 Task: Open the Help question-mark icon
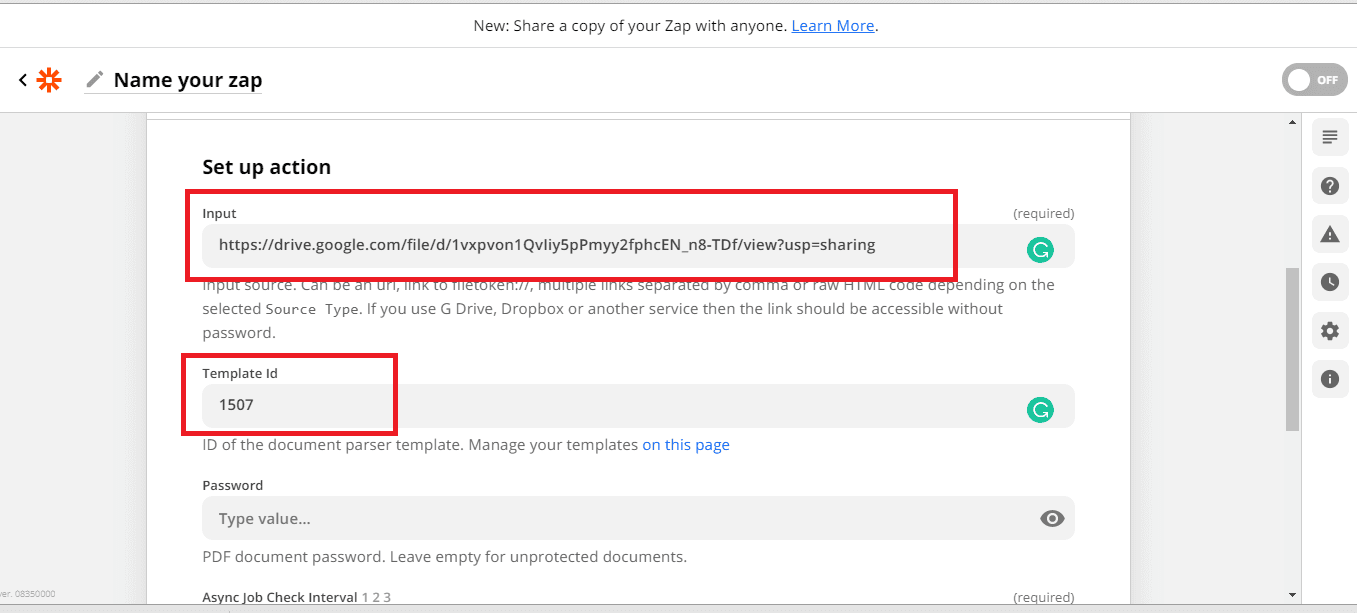1330,185
